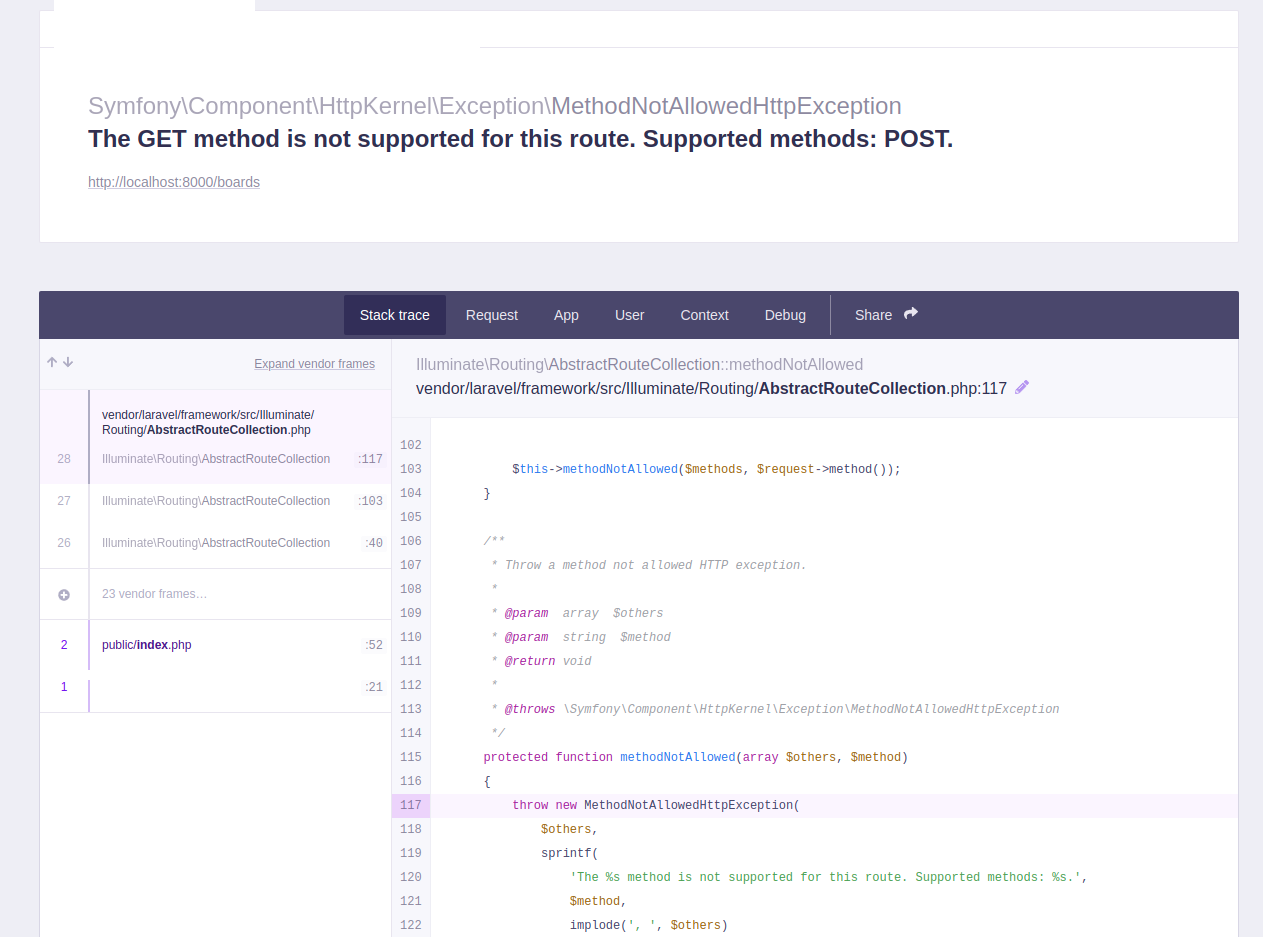Screen dimensions: 1263x937
Task: Click the "implode(', ', $others)" code line
Action: [649, 925]
